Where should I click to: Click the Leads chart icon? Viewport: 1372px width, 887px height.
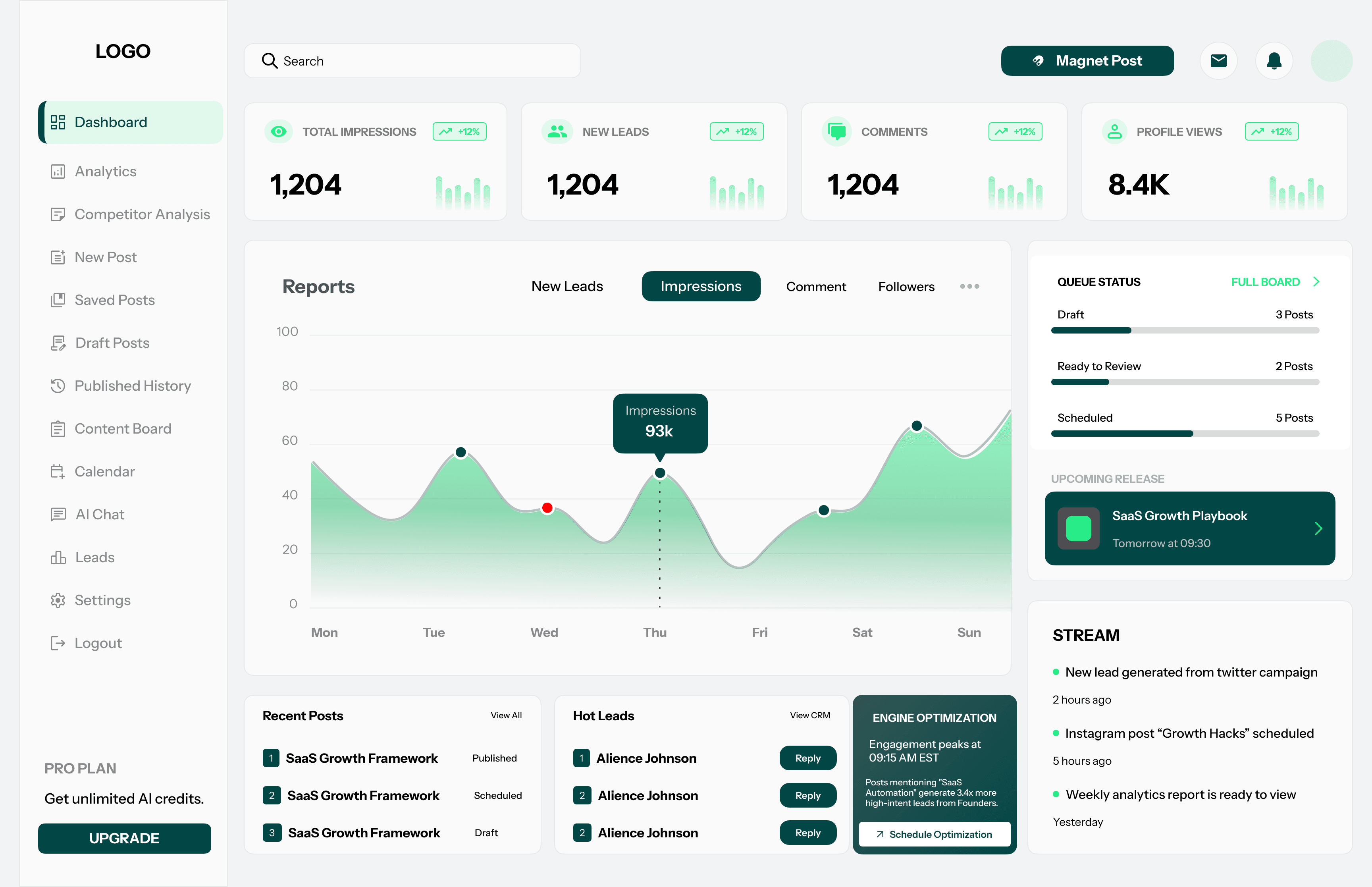[x=58, y=557]
